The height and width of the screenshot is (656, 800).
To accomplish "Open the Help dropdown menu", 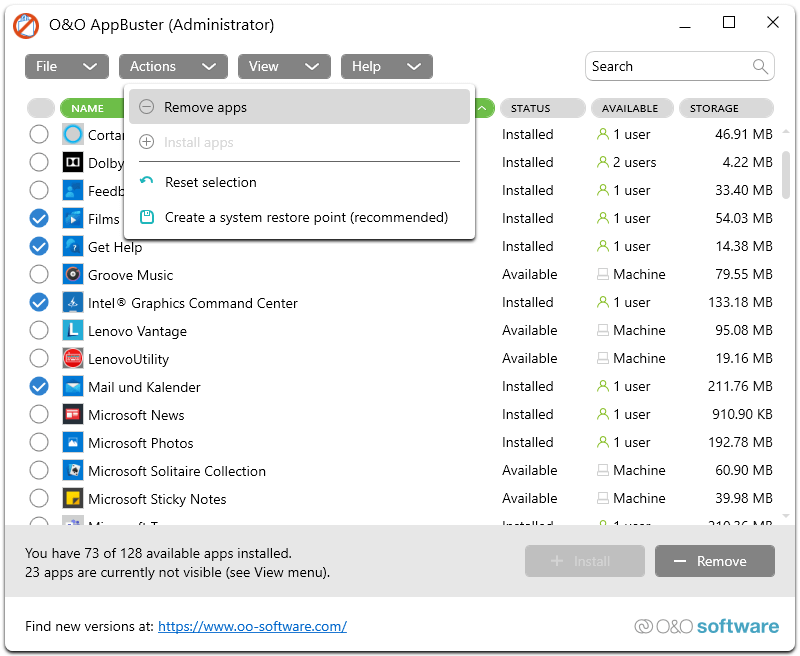I will pos(386,67).
